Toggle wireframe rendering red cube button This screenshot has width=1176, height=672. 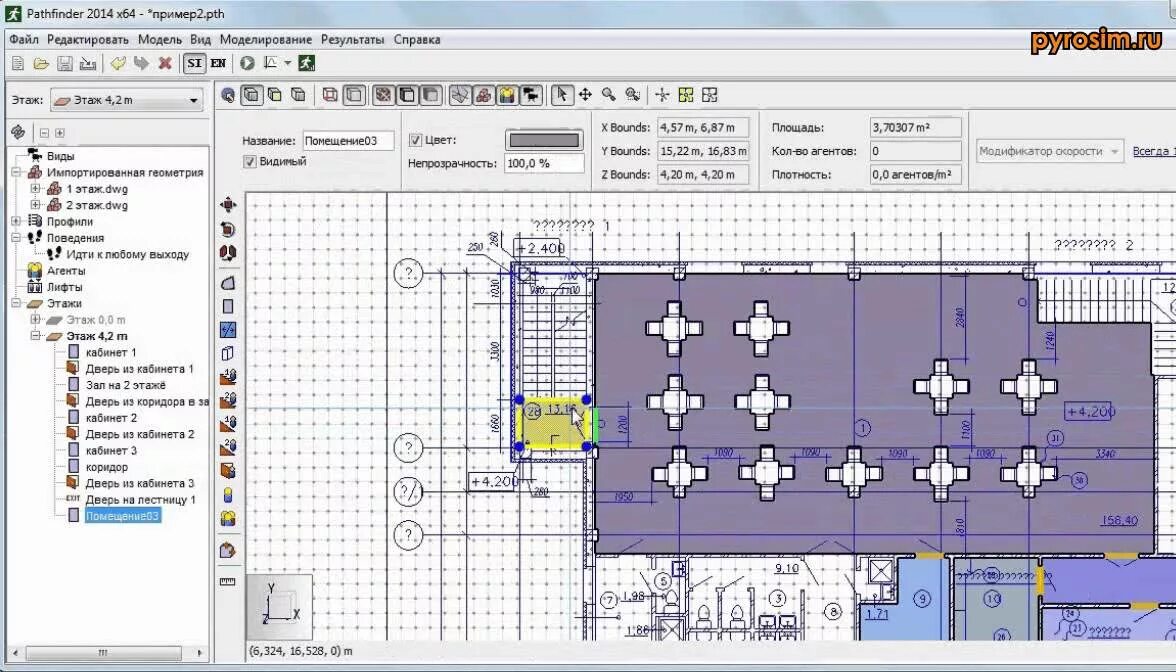point(329,94)
